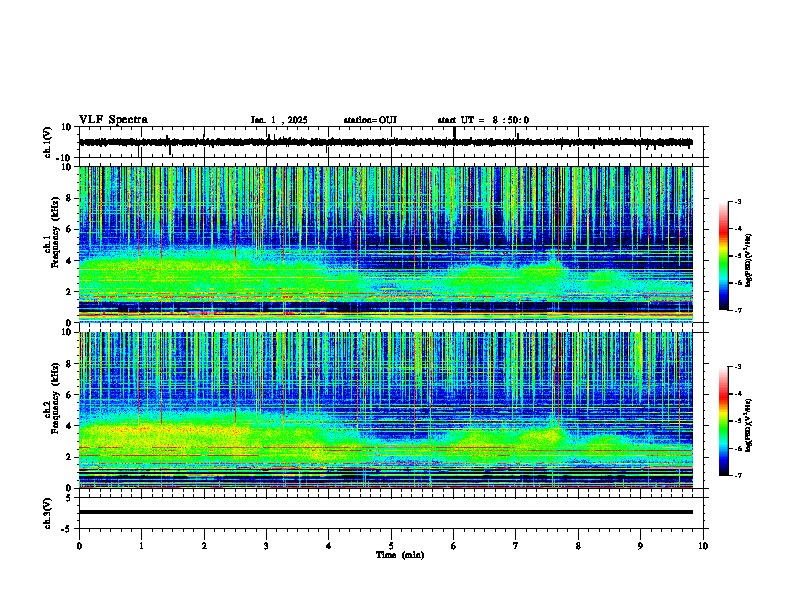Click the "ch.3(V)" bottom panel axis label

click(x=48, y=513)
